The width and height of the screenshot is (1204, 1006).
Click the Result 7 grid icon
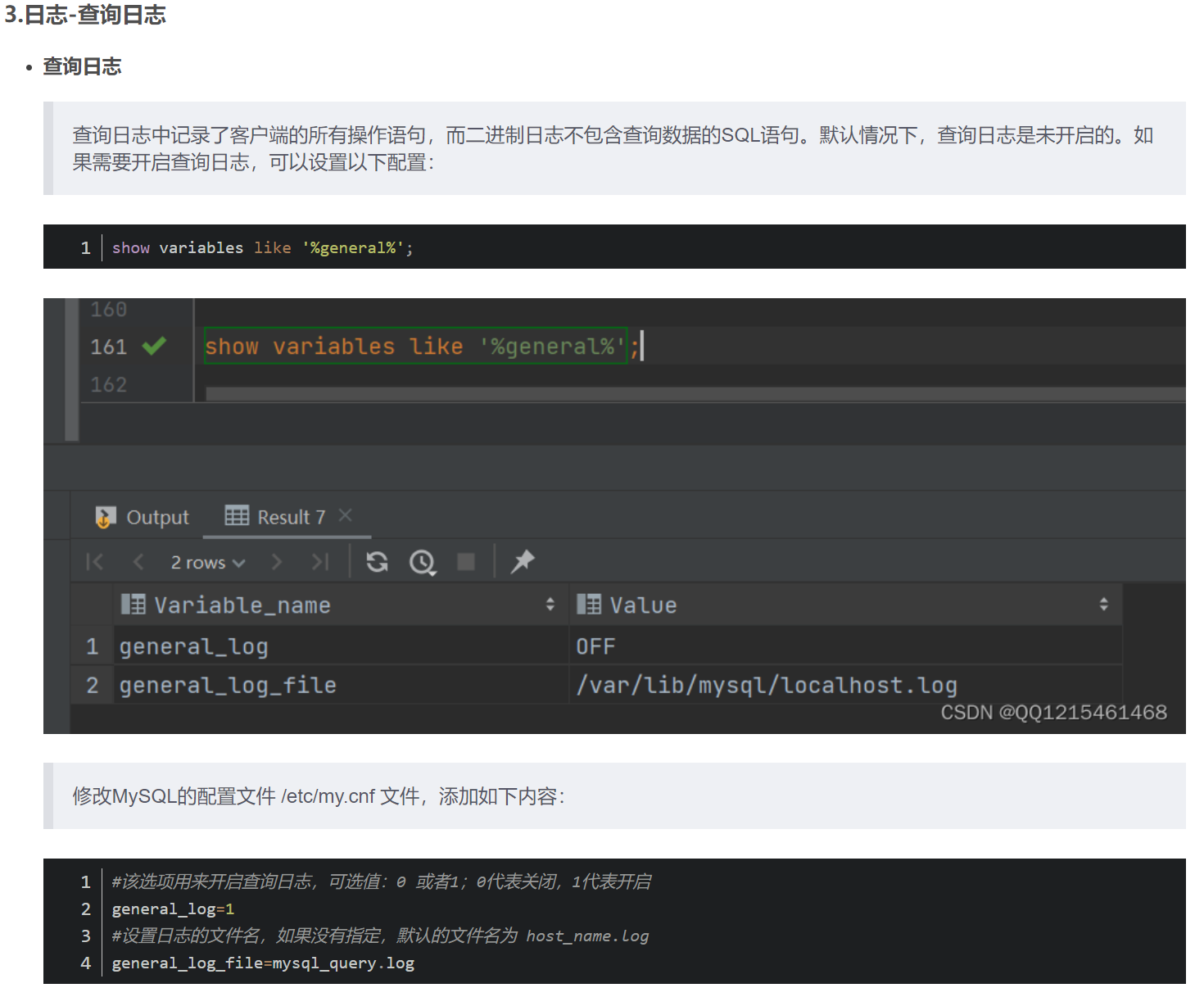237,515
